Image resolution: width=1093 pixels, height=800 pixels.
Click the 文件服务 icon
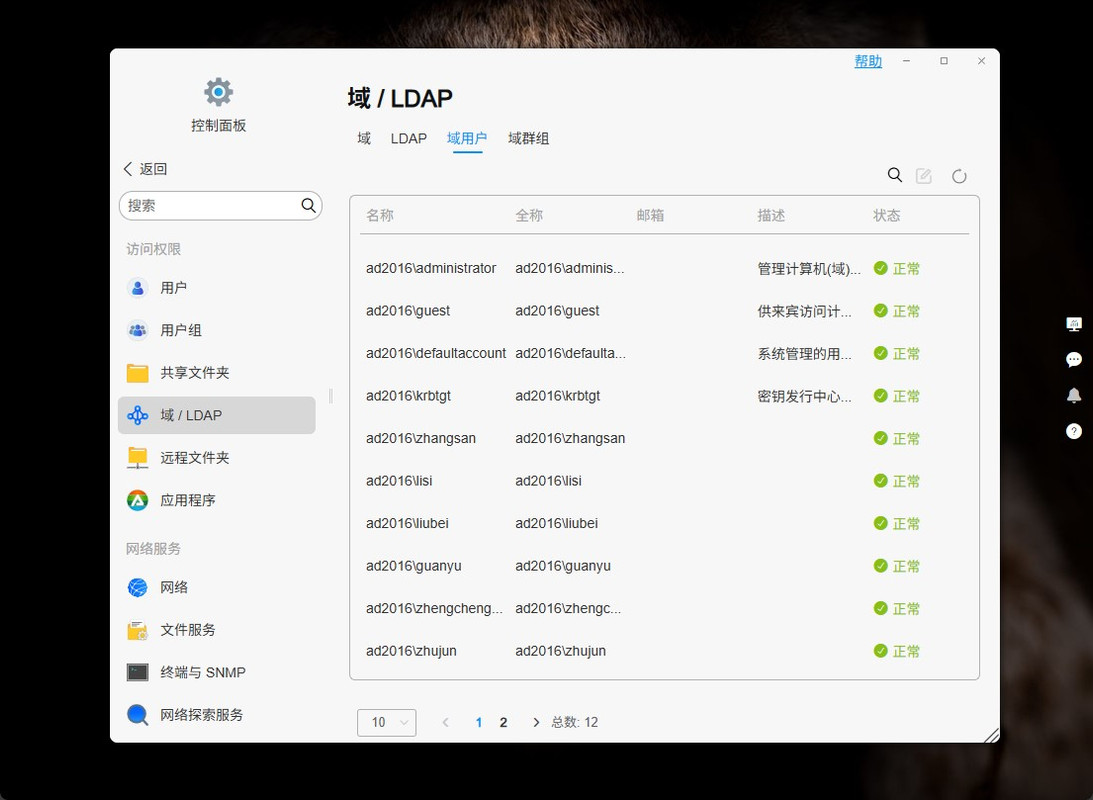137,630
